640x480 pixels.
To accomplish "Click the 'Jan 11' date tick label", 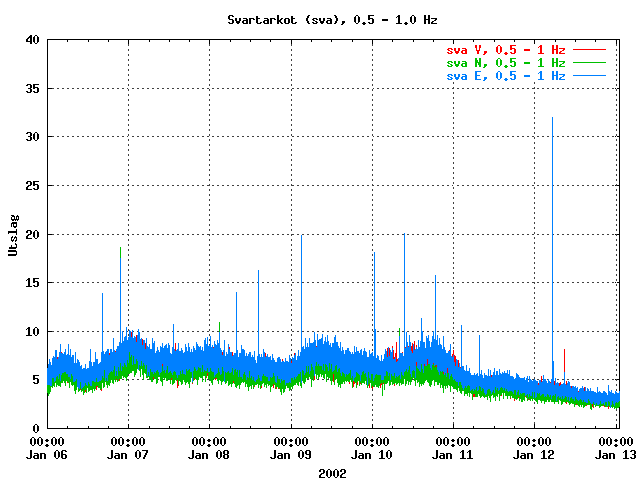I will coord(453,454).
